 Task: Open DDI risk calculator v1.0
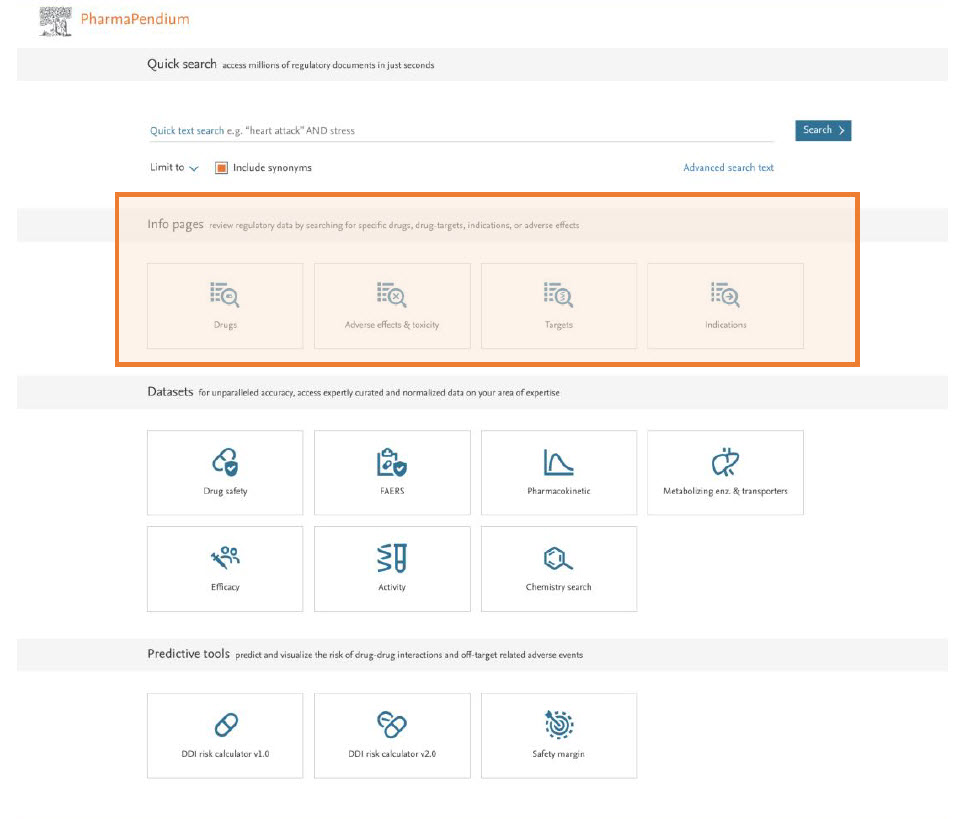coord(225,735)
